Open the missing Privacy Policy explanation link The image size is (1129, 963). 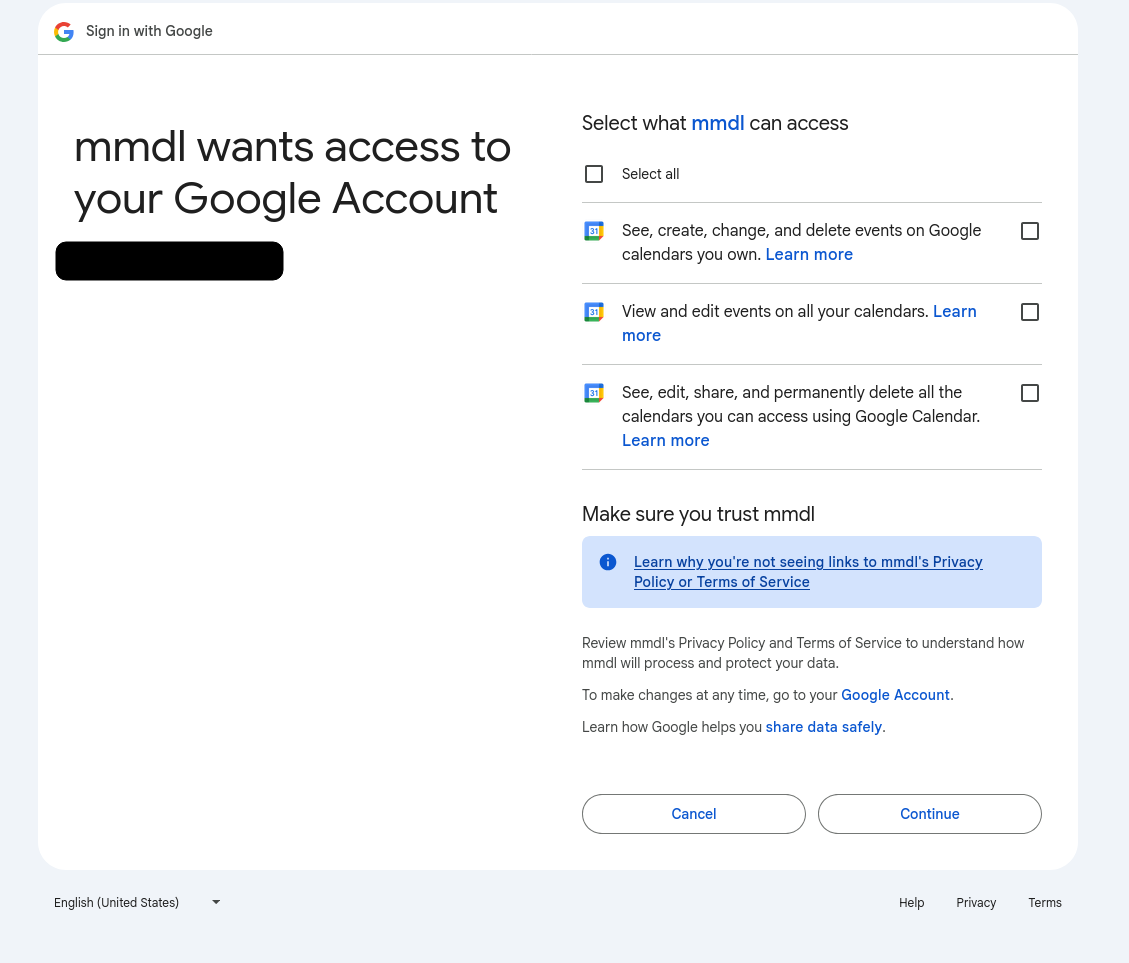point(808,572)
